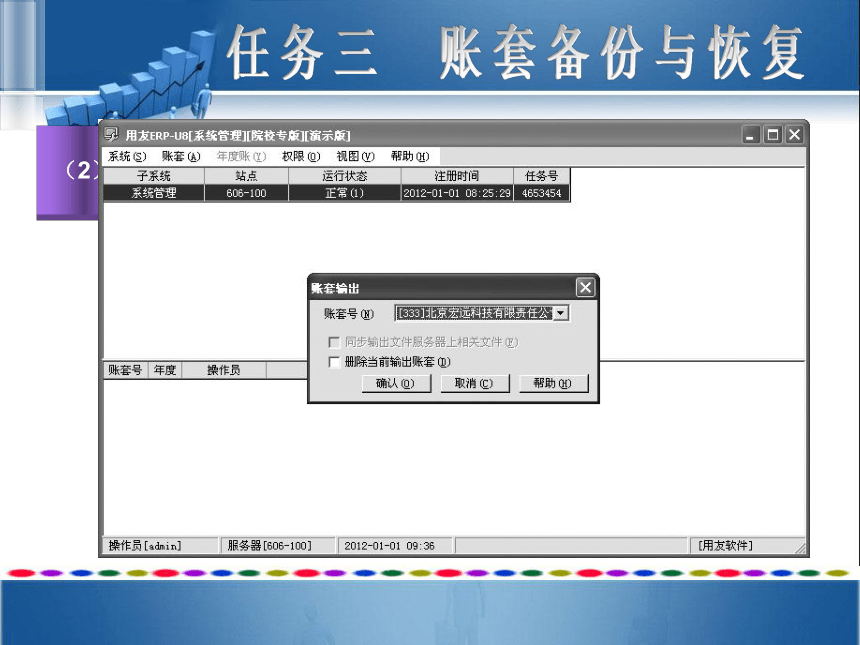This screenshot has width=860, height=645.
Task: Close the ERP-U8 system management window
Action: coord(794,135)
